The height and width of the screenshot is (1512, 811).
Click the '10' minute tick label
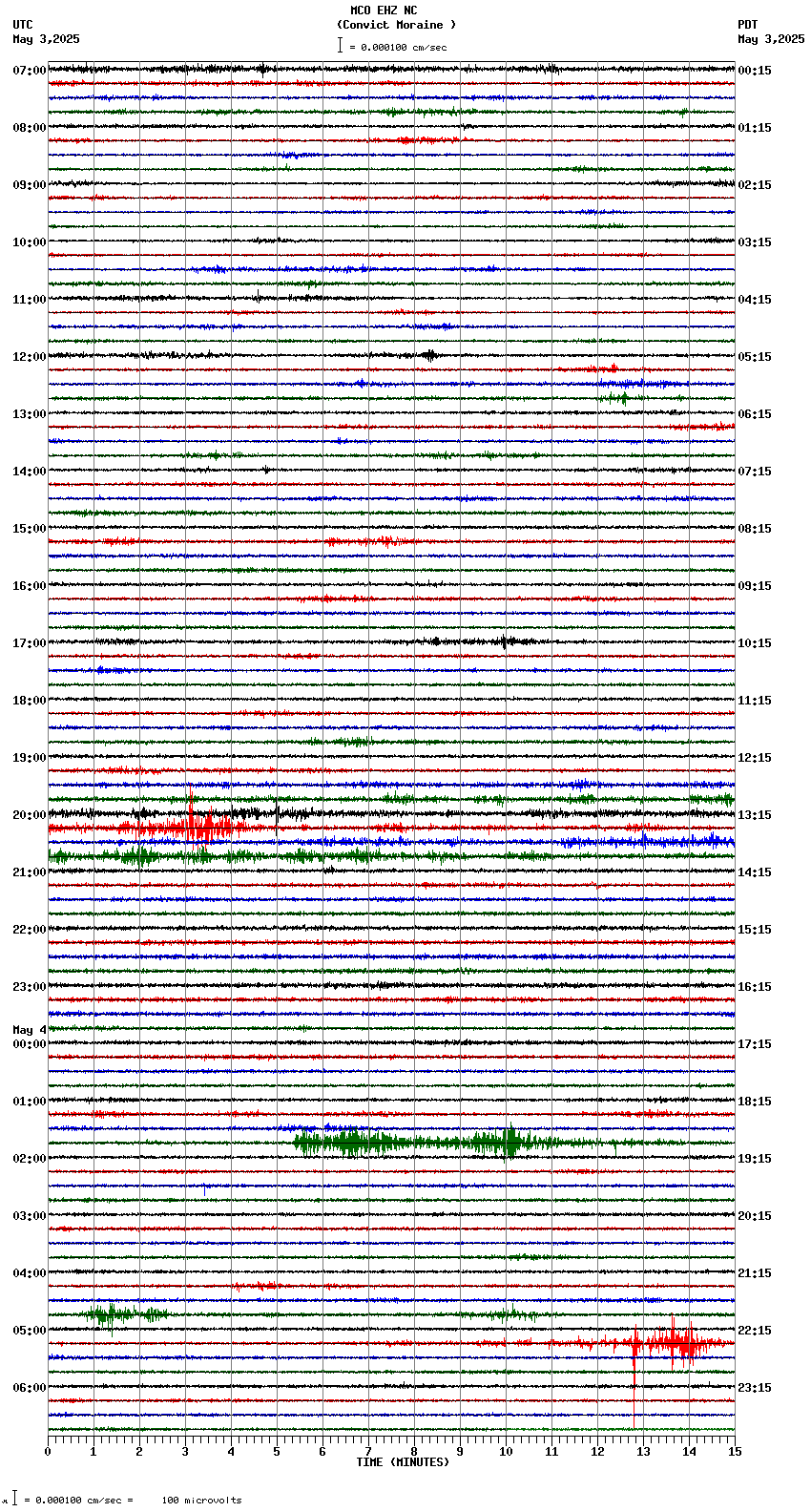coord(506,1452)
